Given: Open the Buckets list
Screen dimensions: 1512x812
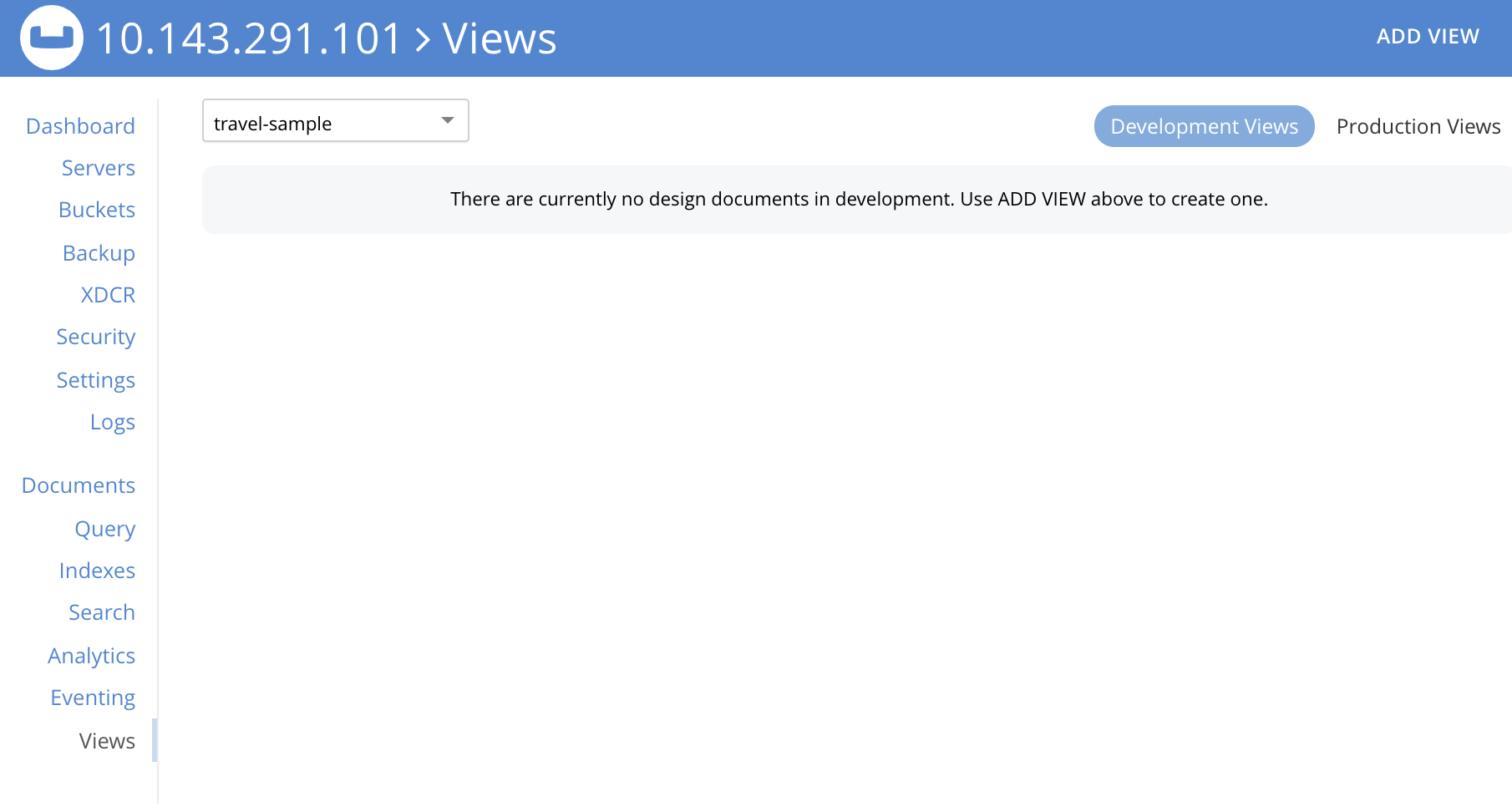Looking at the screenshot, I should pos(96,210).
